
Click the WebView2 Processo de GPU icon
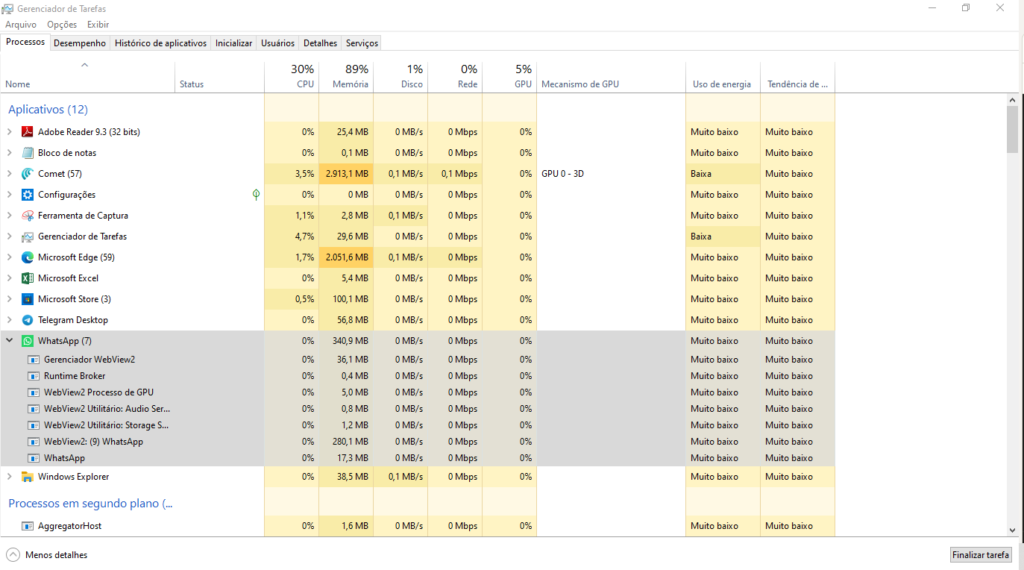[33, 392]
